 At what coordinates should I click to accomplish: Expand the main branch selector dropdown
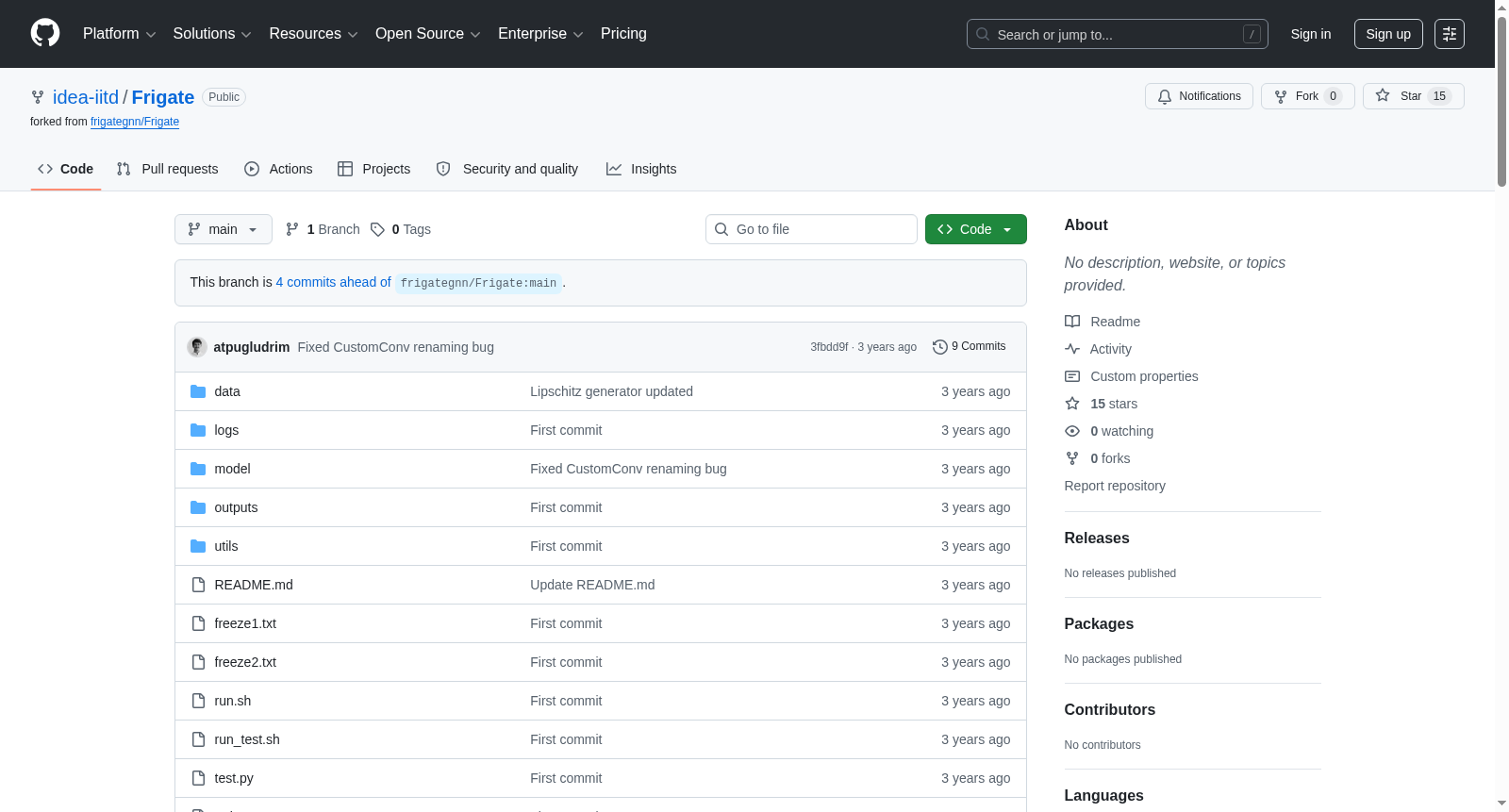click(x=224, y=229)
